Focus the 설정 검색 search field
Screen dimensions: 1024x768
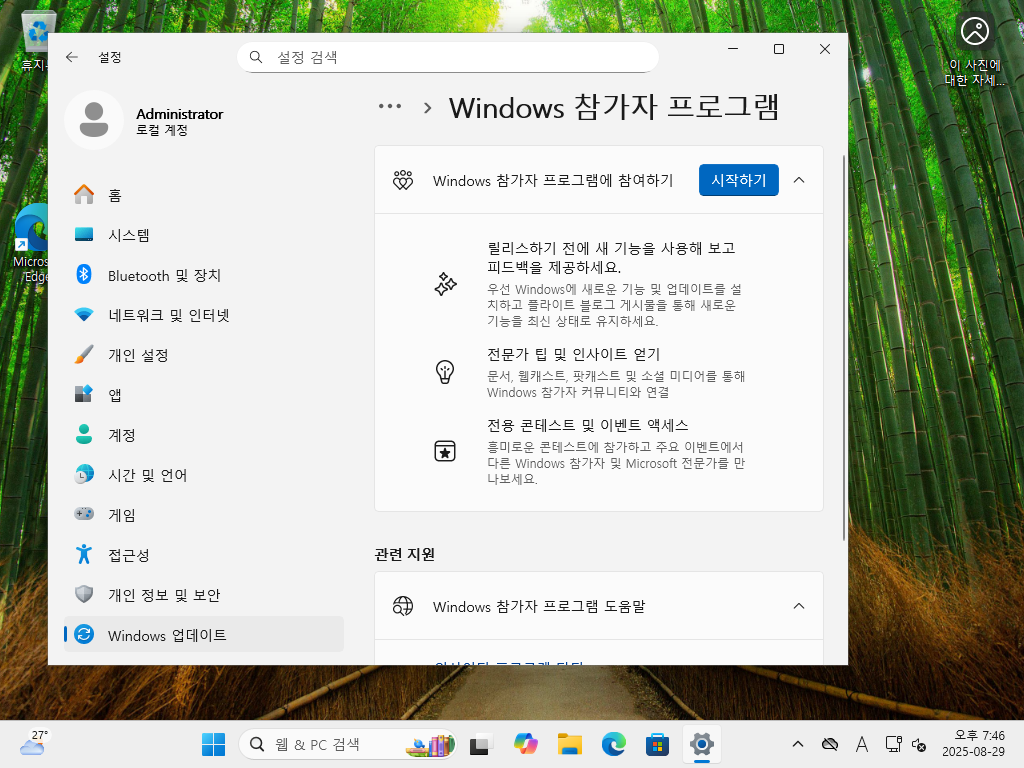pyautogui.click(x=448, y=57)
